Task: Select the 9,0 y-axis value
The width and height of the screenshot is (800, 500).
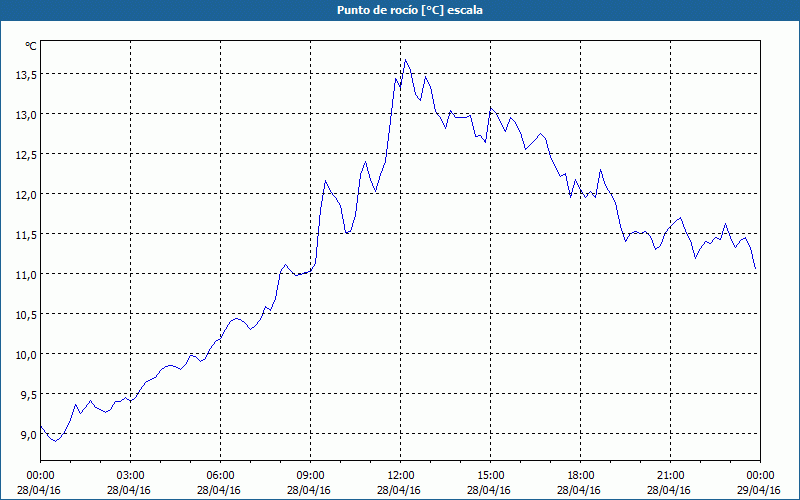Action: click(x=28, y=435)
